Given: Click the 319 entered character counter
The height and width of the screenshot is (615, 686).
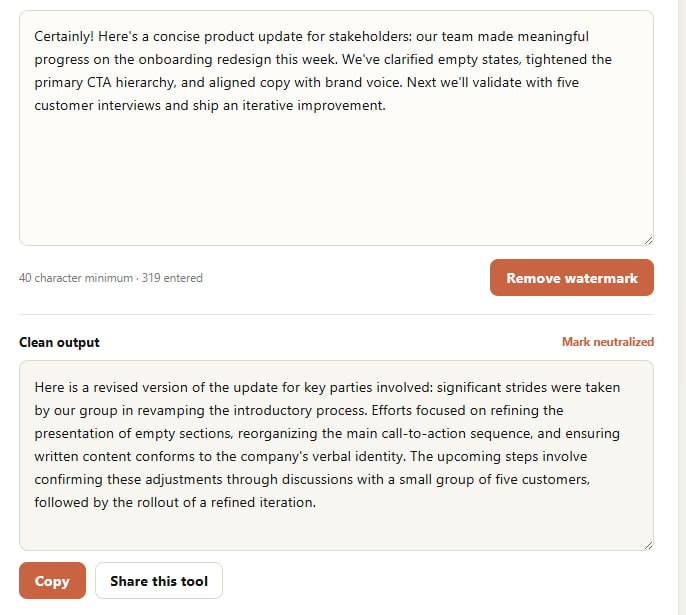Looking at the screenshot, I should (172, 278).
